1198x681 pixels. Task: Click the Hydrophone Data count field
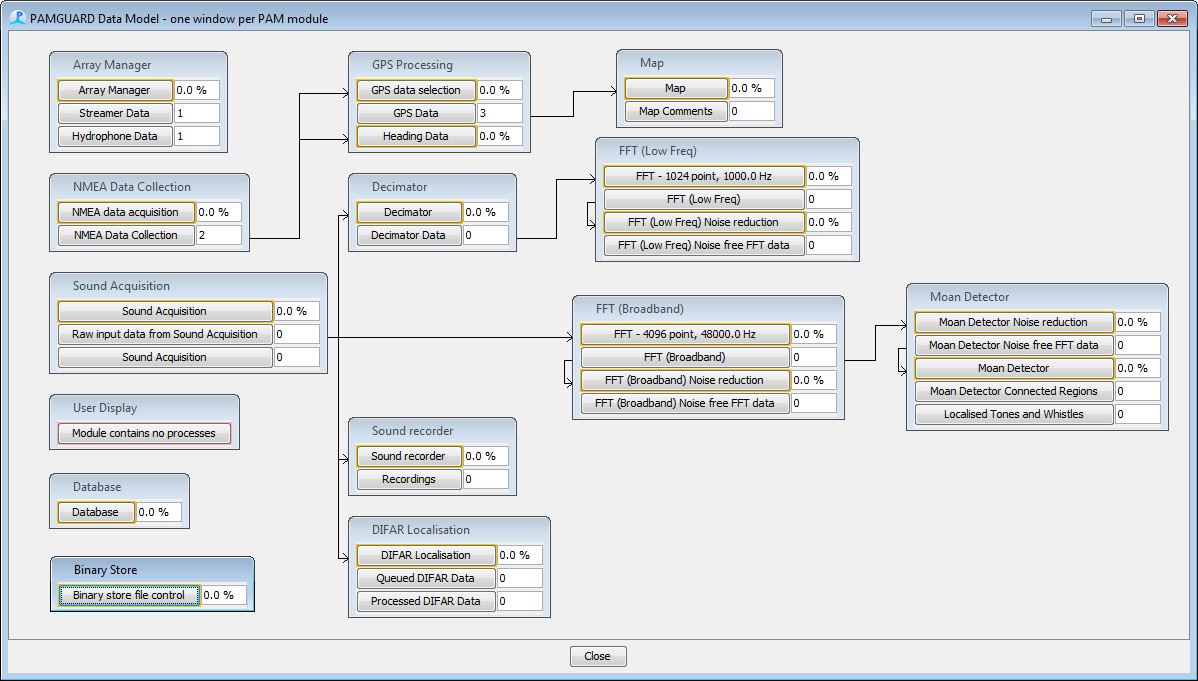196,136
